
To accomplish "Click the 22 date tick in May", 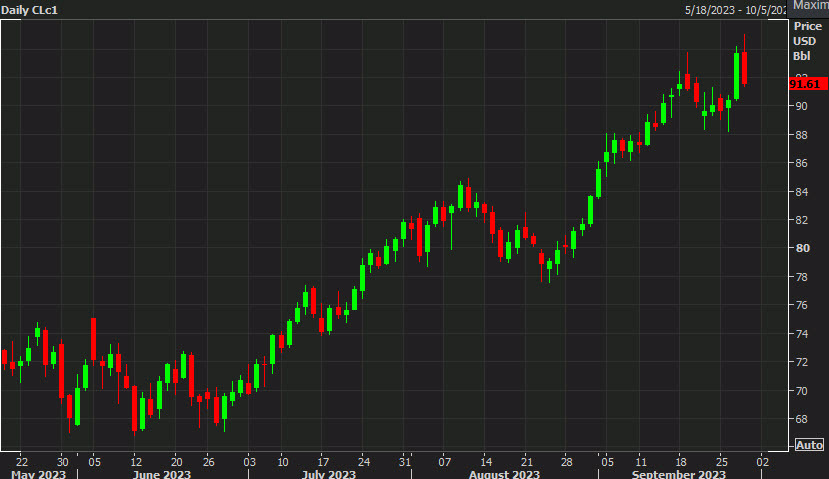I will click(x=22, y=462).
